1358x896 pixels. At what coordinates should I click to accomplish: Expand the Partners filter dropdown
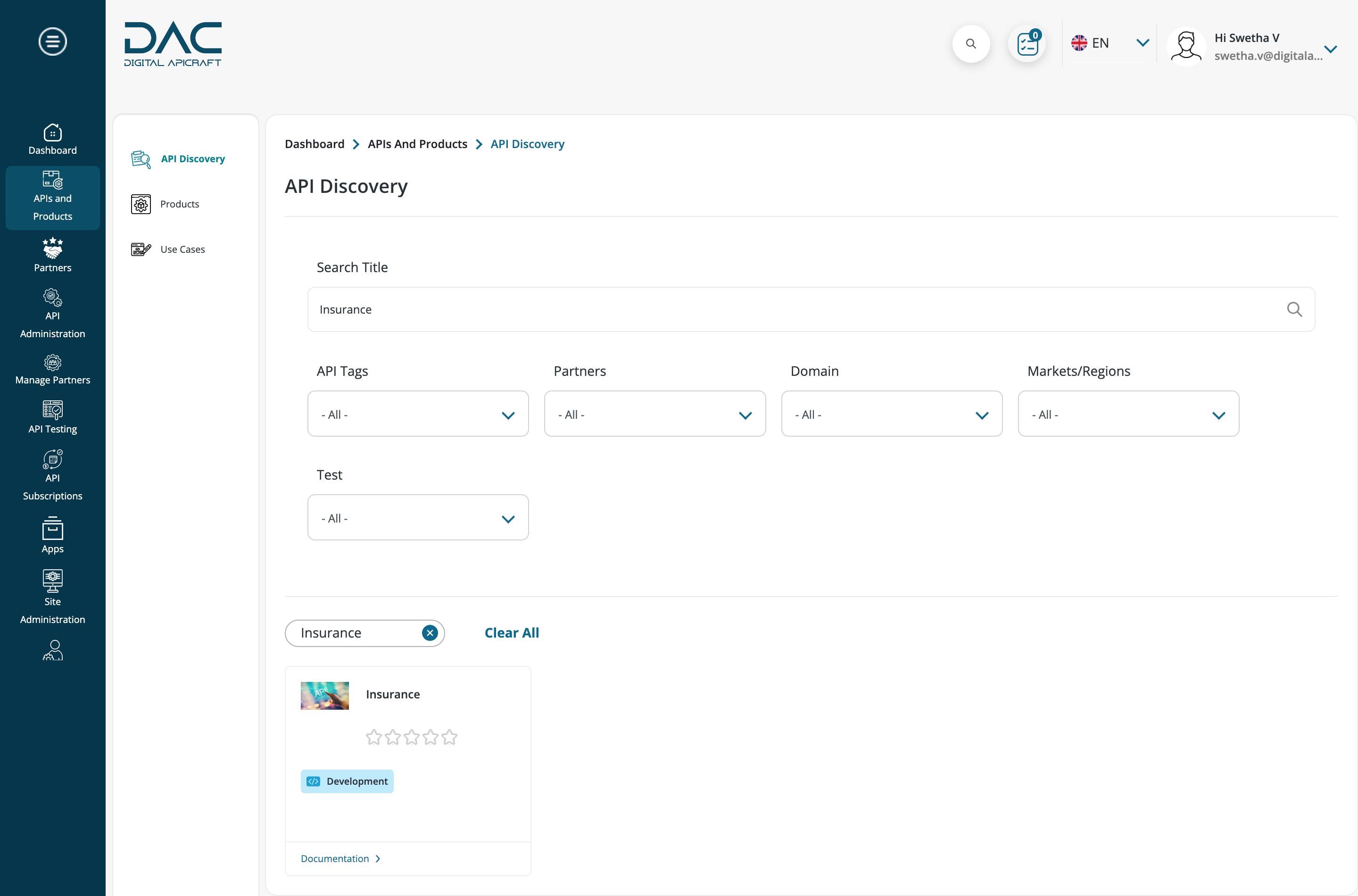(655, 414)
